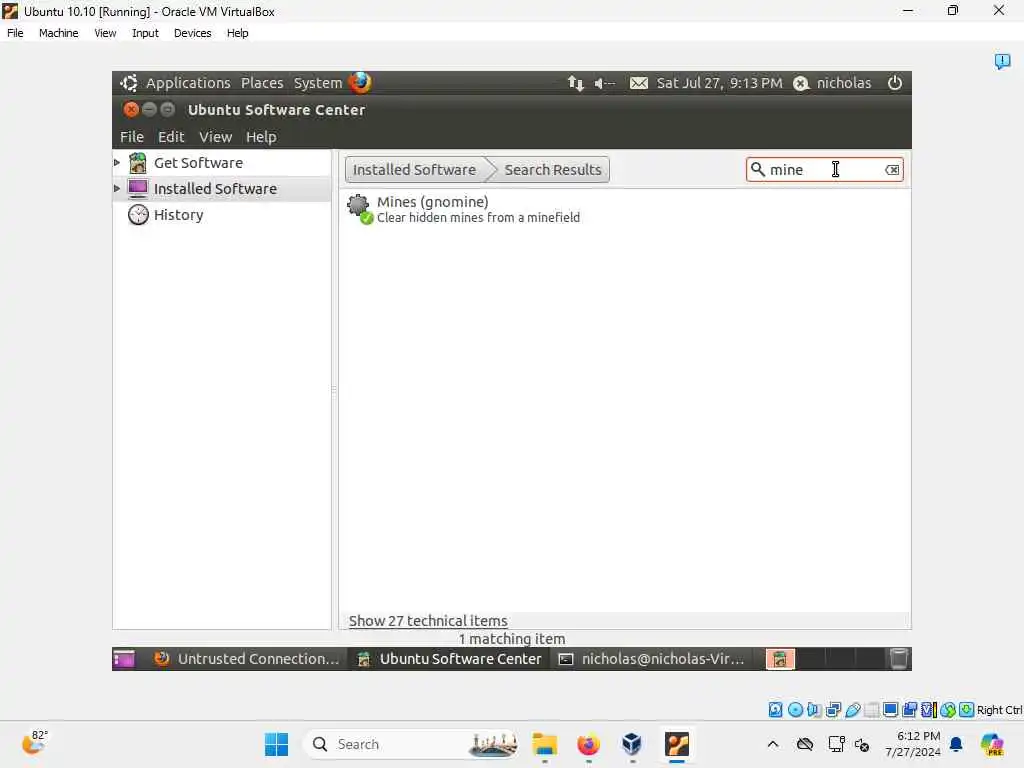Open the Software Center View menu
The image size is (1024, 768).
point(216,136)
